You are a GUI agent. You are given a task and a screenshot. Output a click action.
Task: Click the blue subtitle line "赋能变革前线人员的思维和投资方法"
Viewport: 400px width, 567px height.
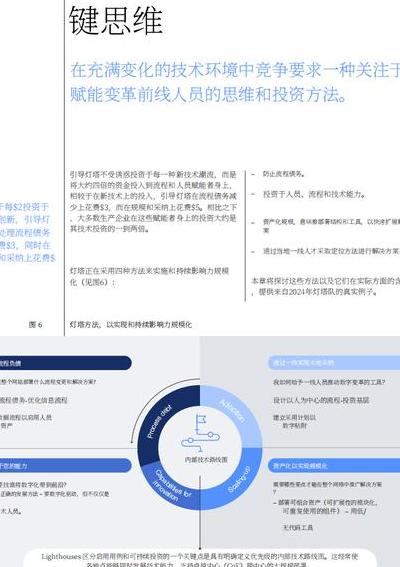209,95
